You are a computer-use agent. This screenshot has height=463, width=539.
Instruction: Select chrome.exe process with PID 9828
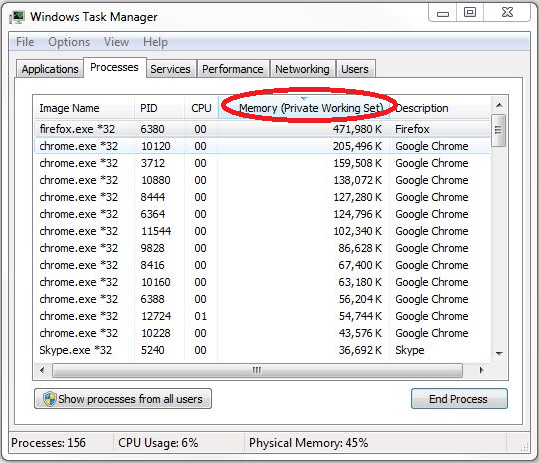[x=262, y=248]
